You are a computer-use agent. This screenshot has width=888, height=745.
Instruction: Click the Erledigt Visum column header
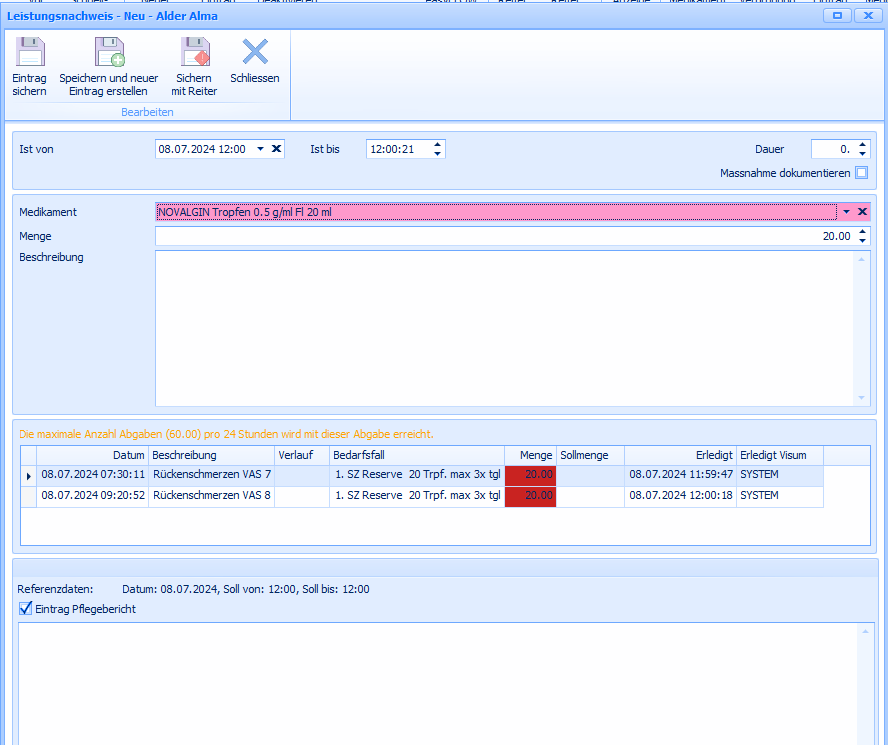(x=779, y=455)
